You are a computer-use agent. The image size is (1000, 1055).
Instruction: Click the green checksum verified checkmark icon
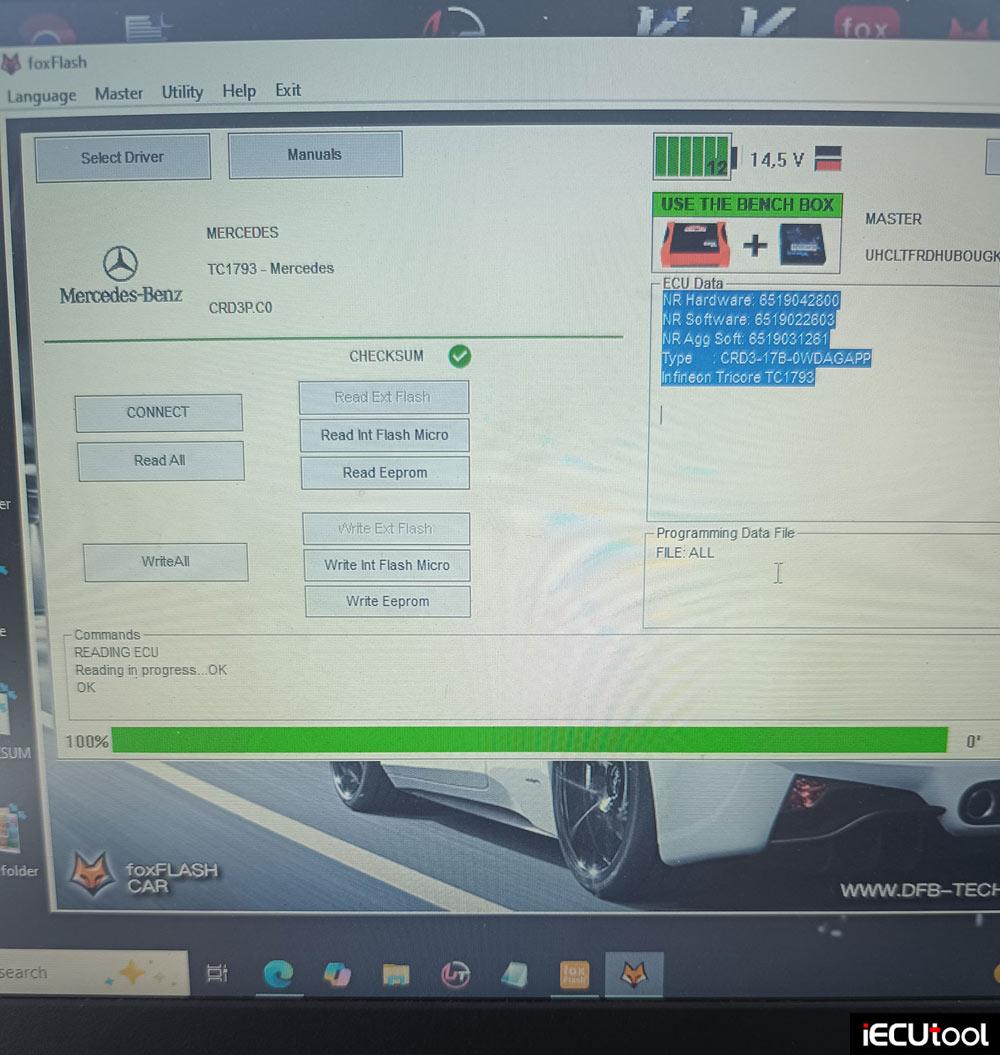click(x=460, y=357)
